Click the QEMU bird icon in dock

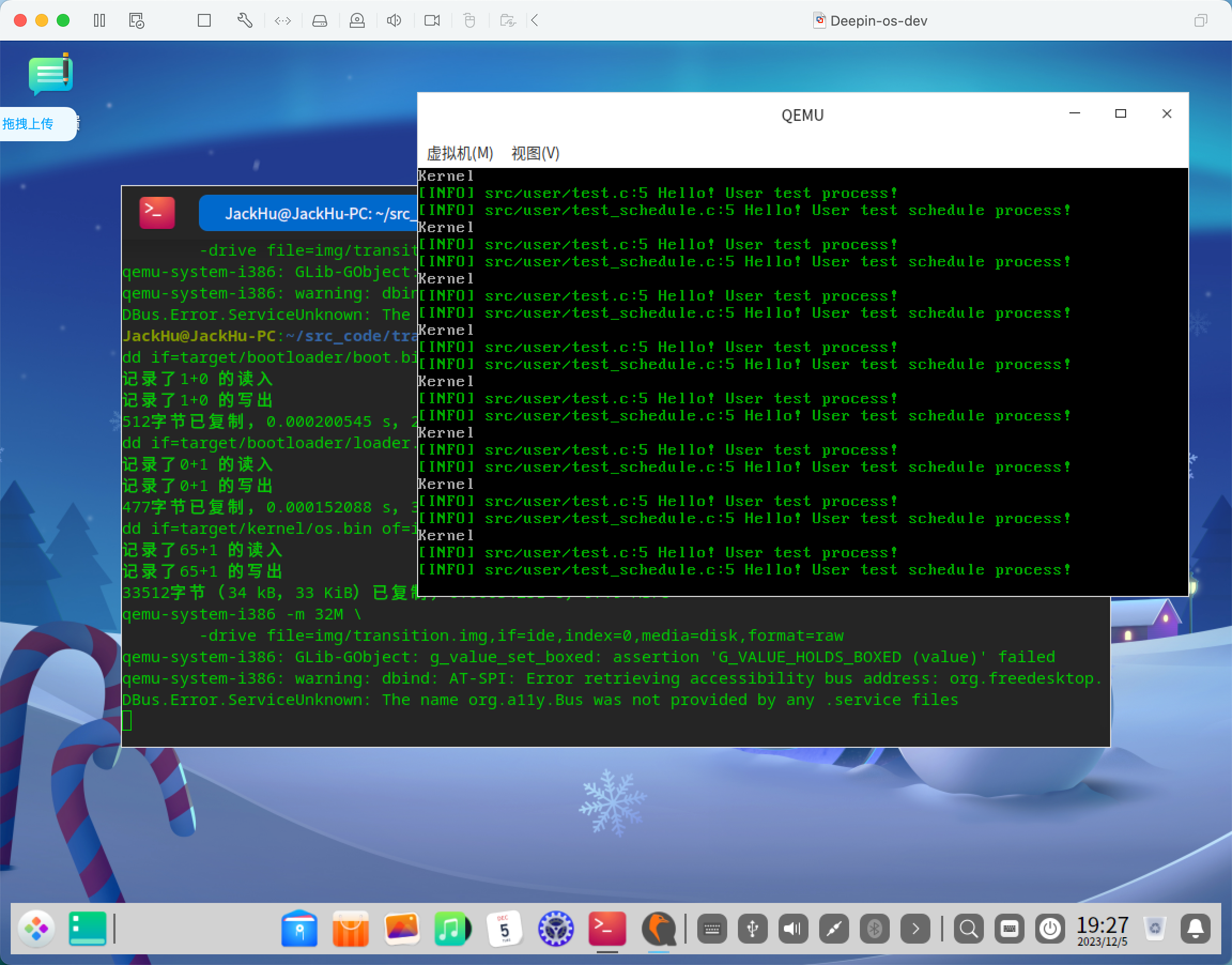pyautogui.click(x=658, y=928)
